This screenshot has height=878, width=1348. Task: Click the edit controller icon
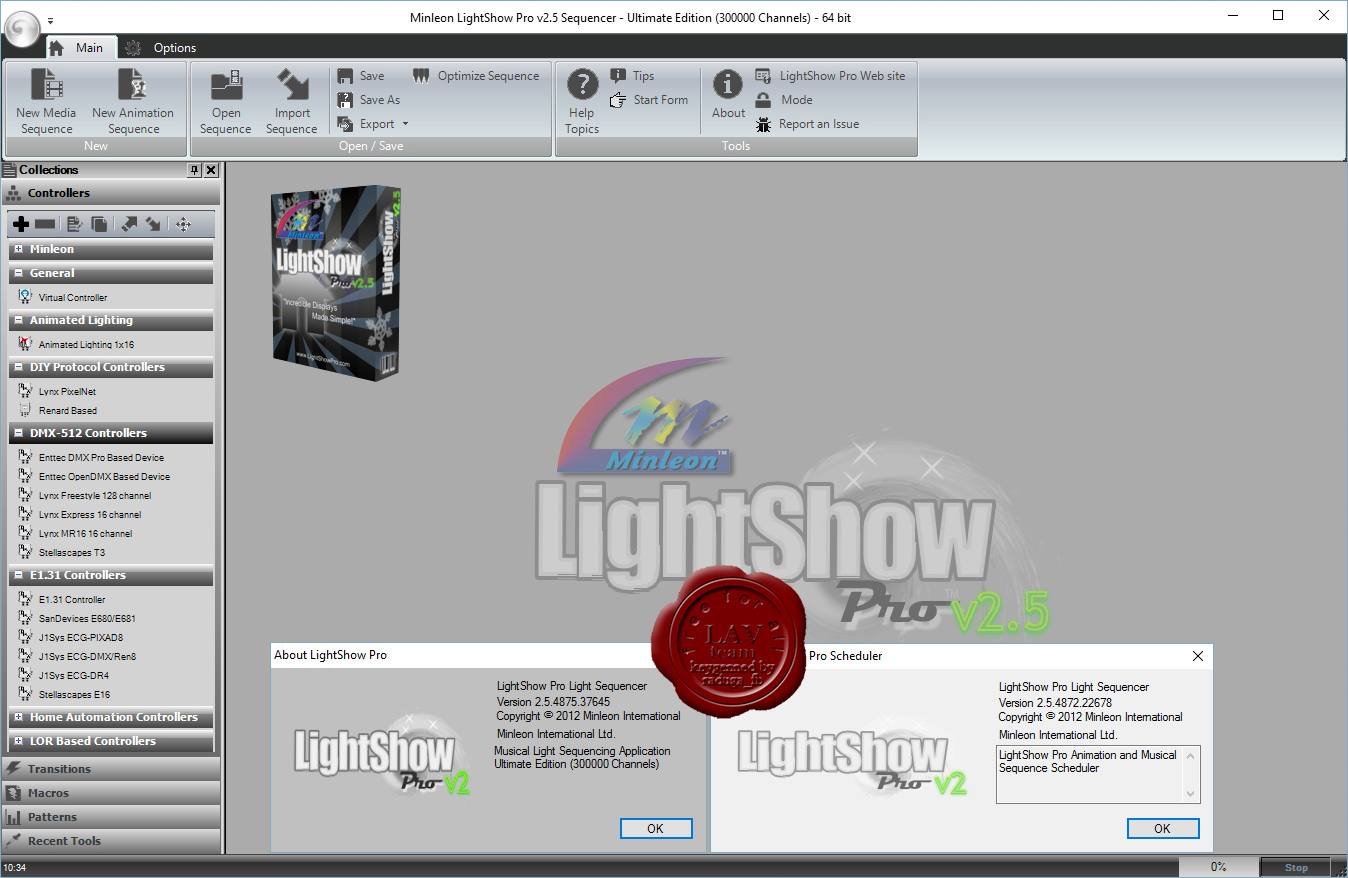coord(74,224)
